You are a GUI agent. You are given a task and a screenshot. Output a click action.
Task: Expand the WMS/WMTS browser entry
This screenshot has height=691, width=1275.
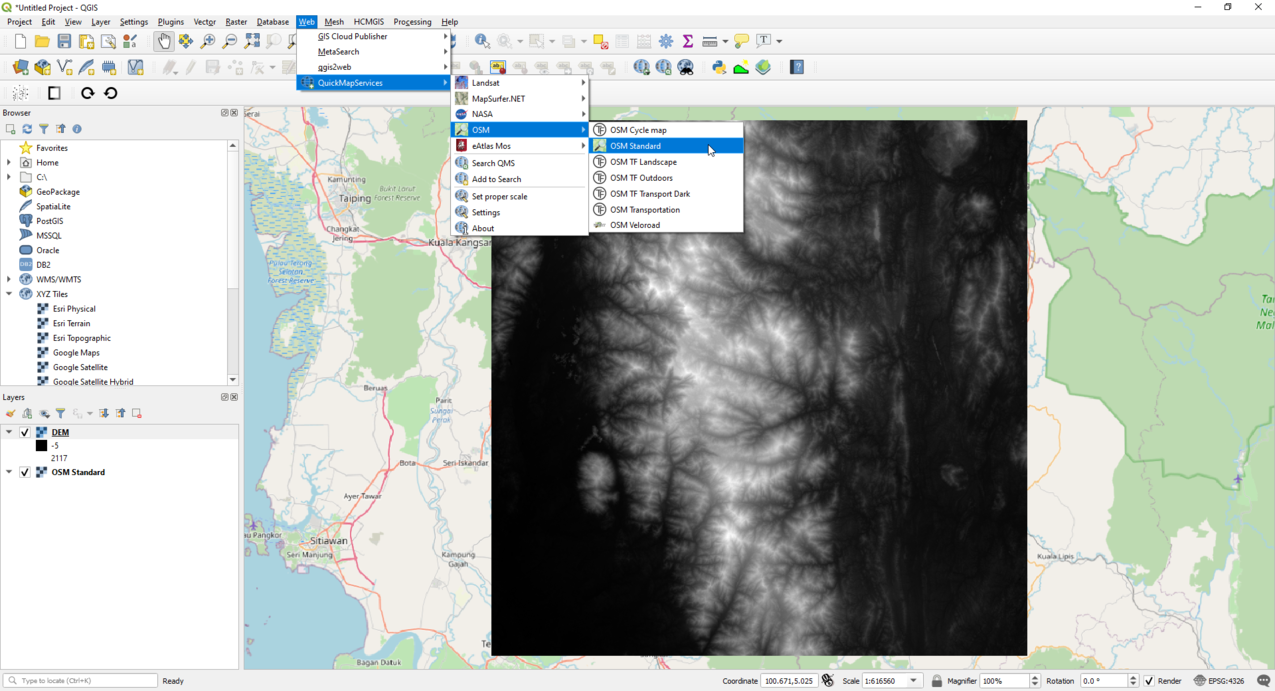tap(8, 279)
